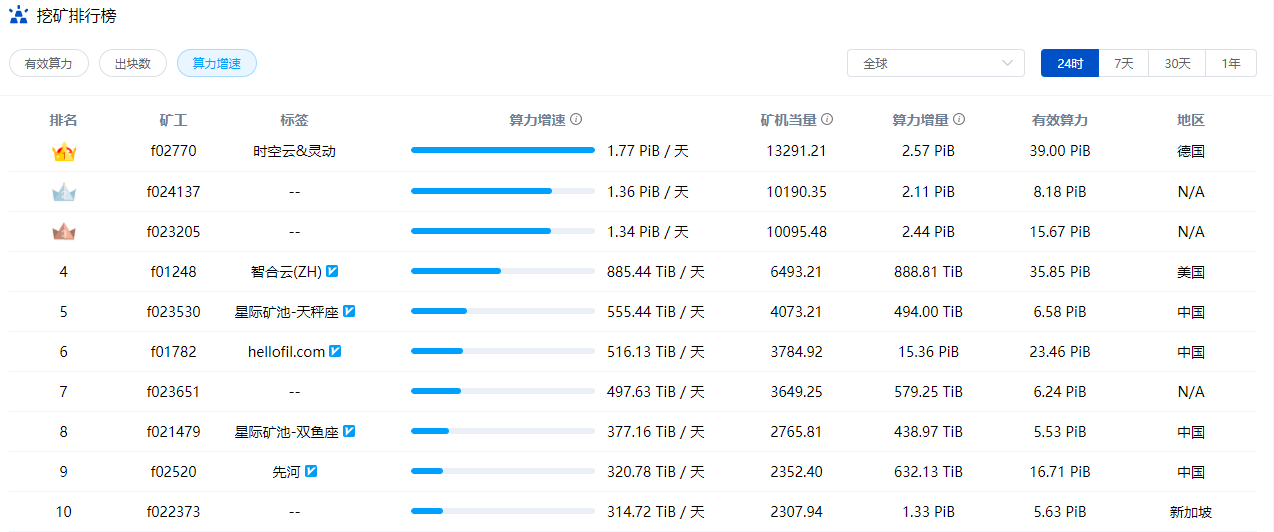Open miner f02770 details link
The height and width of the screenshot is (532, 1274).
pyautogui.click(x=173, y=152)
